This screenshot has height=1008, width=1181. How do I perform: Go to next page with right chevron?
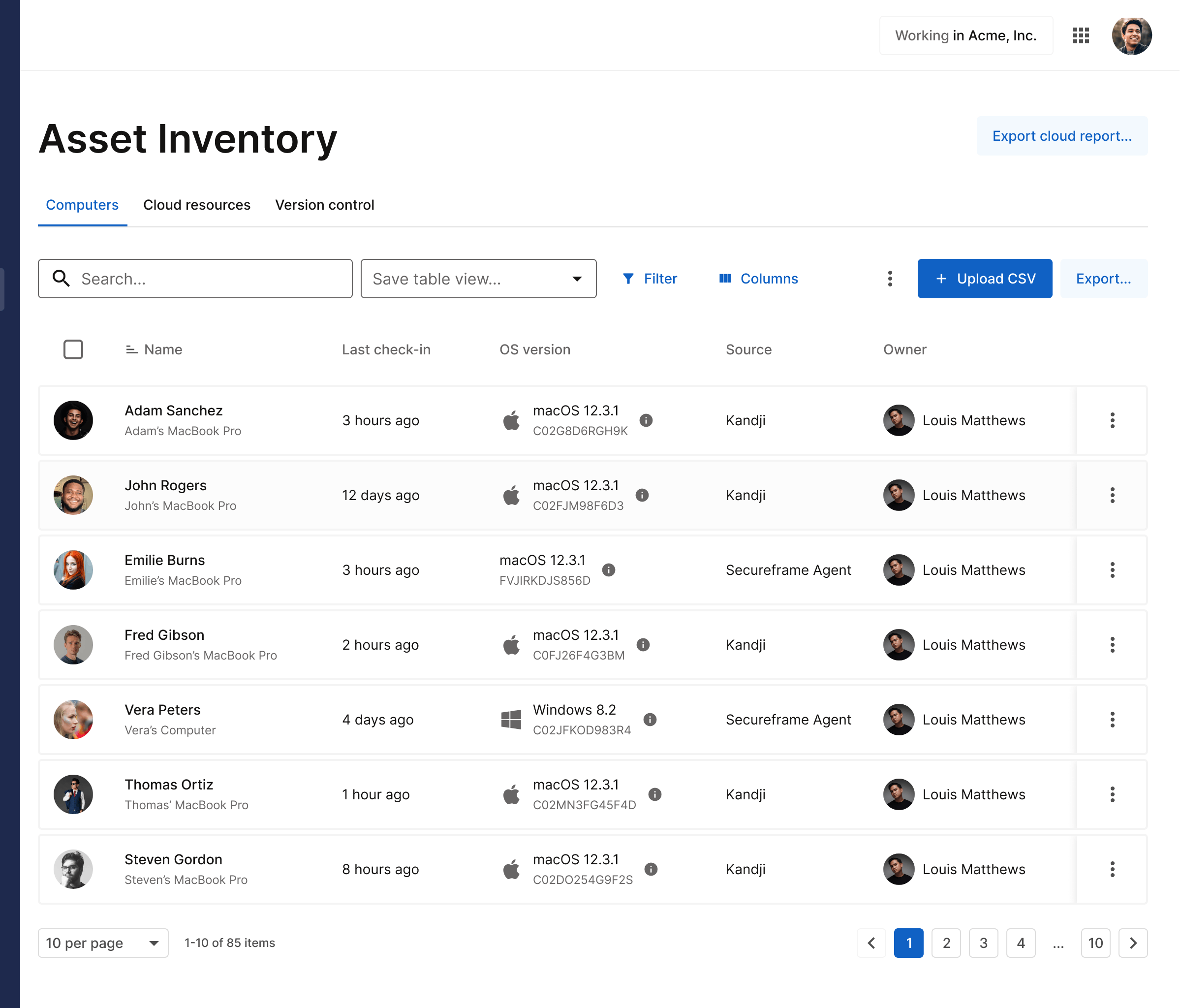(x=1133, y=943)
